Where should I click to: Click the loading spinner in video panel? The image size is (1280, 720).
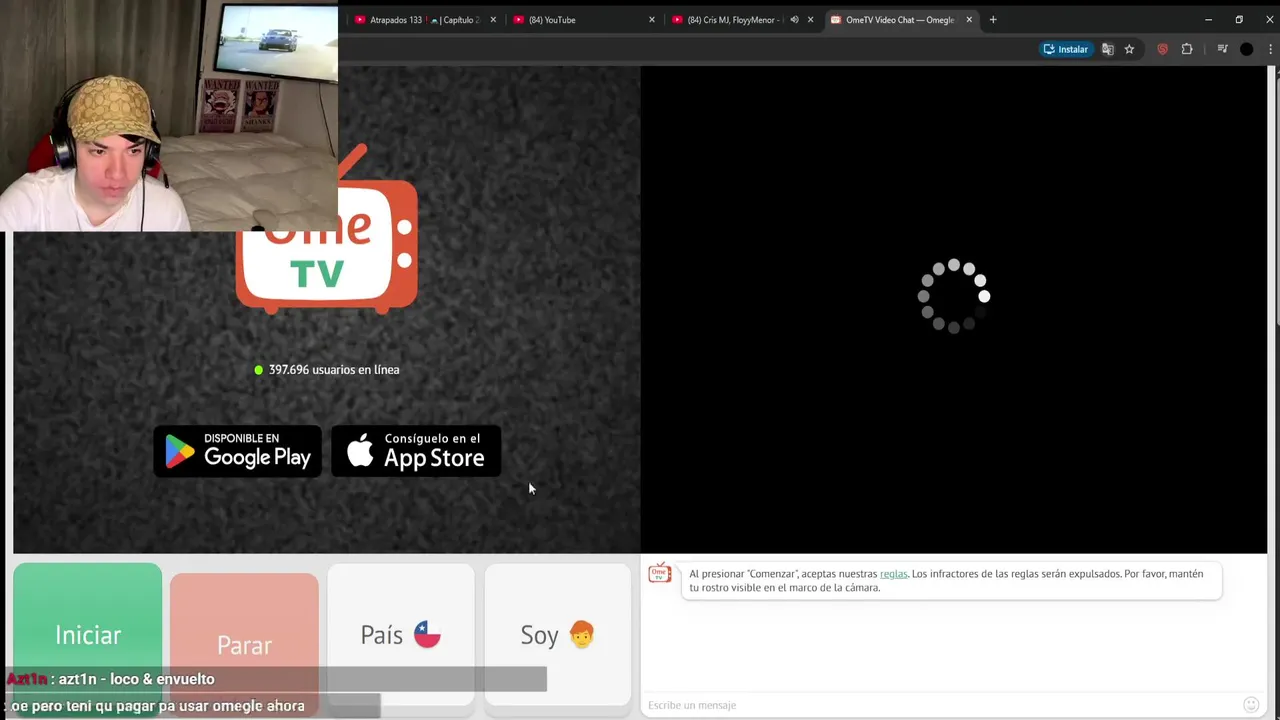(x=954, y=296)
